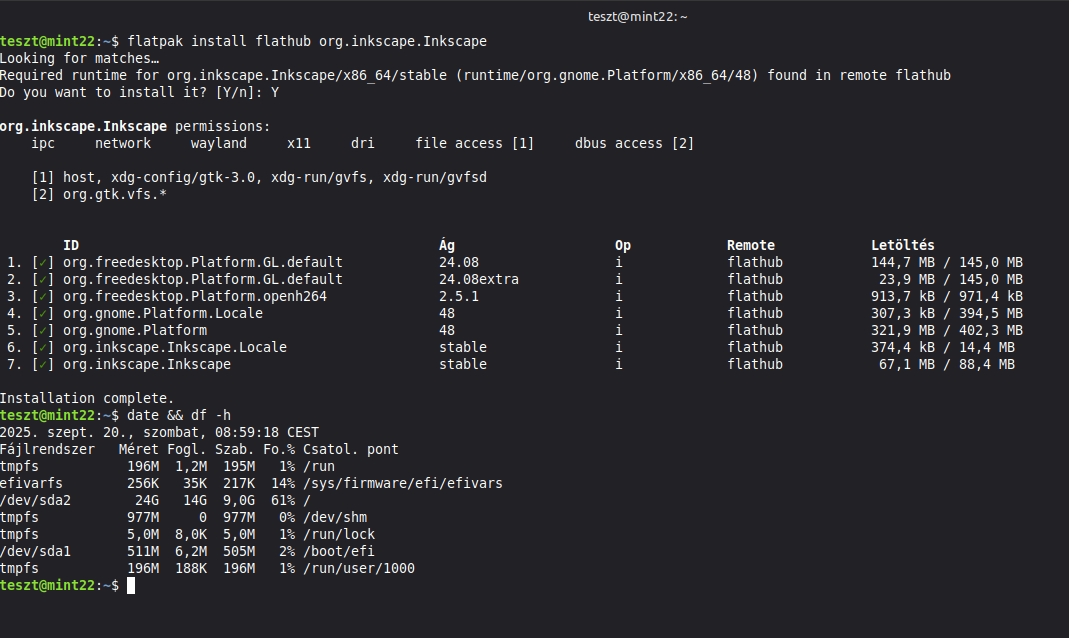1069x638 pixels.
Task: Click download size '913,7 kB / 971,4 kB'
Action: [947, 297]
